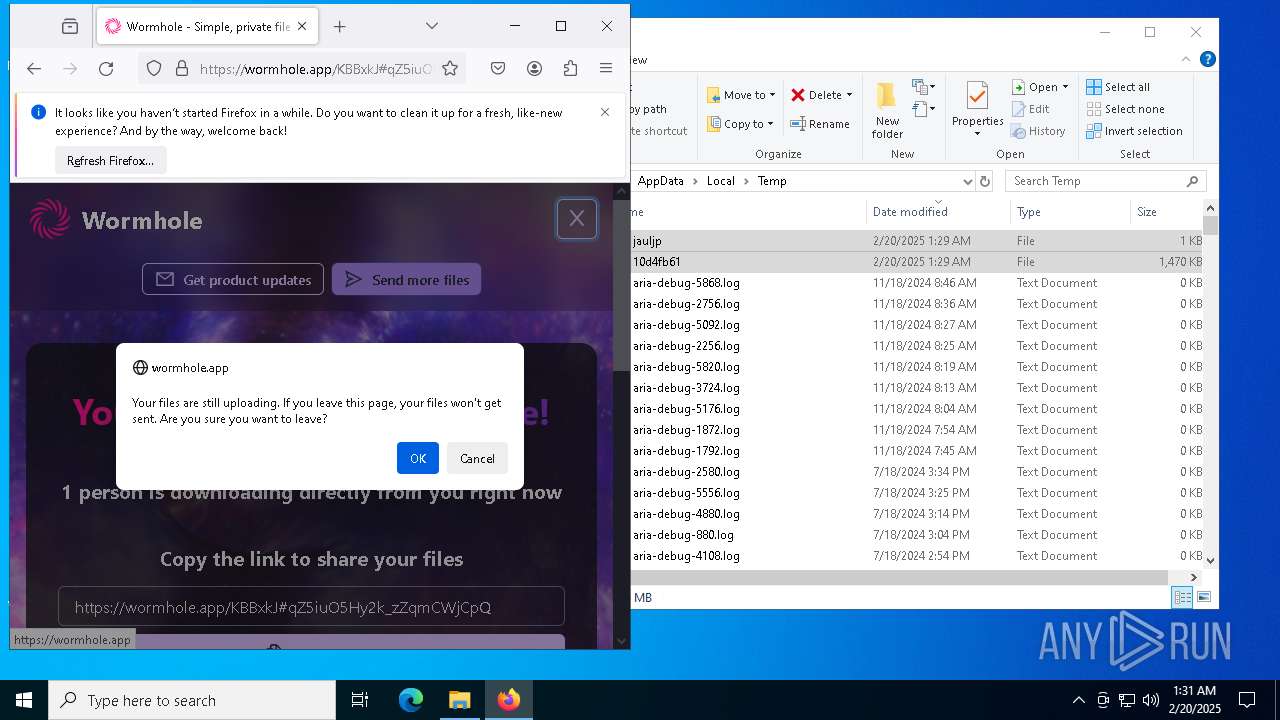Open Firefox account menu

(x=534, y=68)
